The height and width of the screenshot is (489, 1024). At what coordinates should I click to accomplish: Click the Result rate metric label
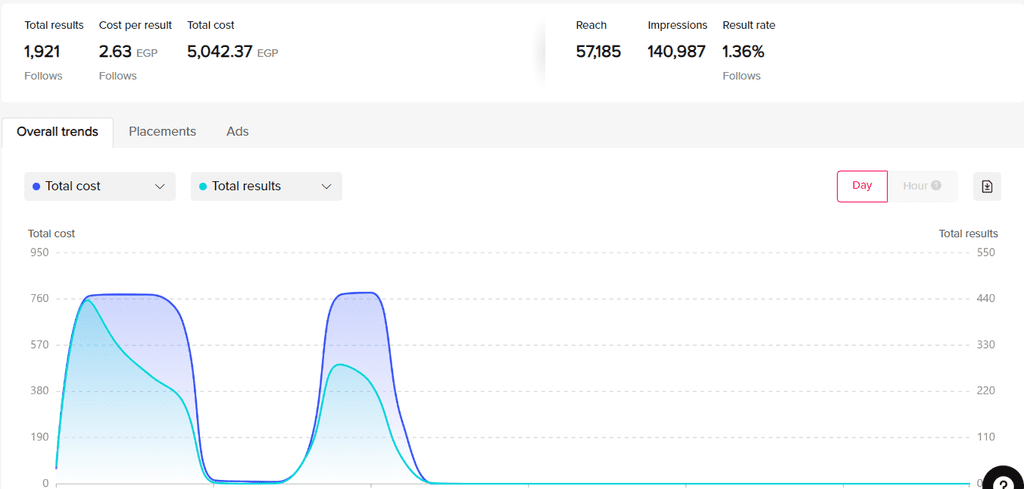click(x=748, y=25)
